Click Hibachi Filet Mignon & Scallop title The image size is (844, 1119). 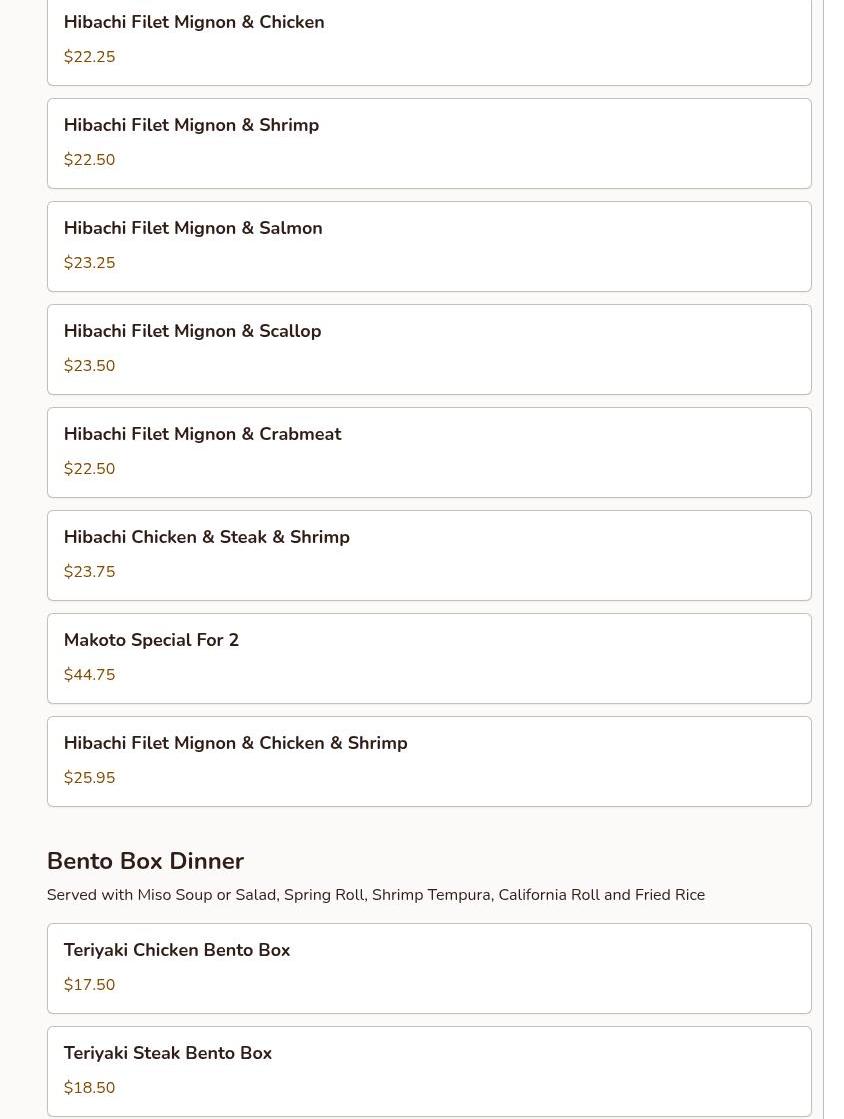pos(193,331)
